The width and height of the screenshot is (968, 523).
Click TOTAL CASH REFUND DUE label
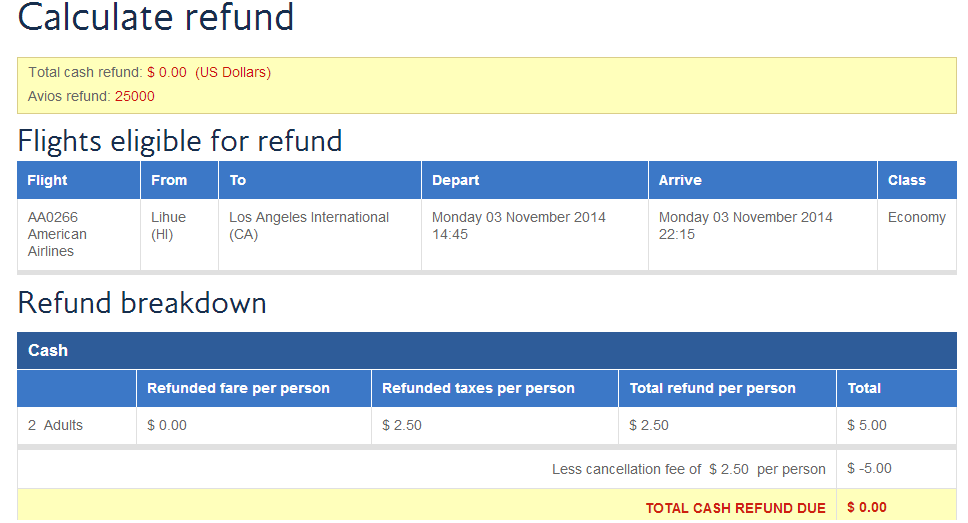[735, 508]
